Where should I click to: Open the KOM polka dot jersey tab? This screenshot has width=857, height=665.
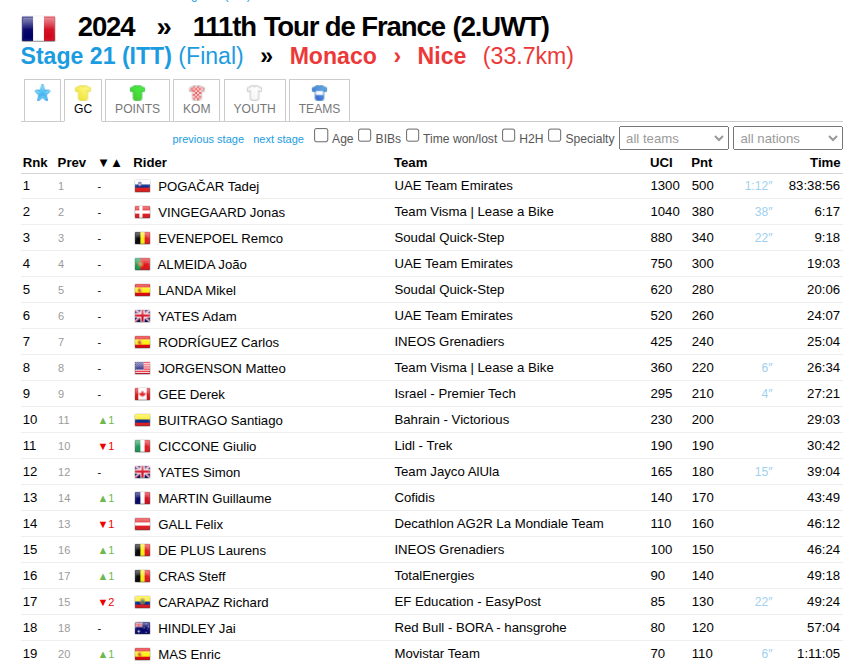[x=197, y=100]
